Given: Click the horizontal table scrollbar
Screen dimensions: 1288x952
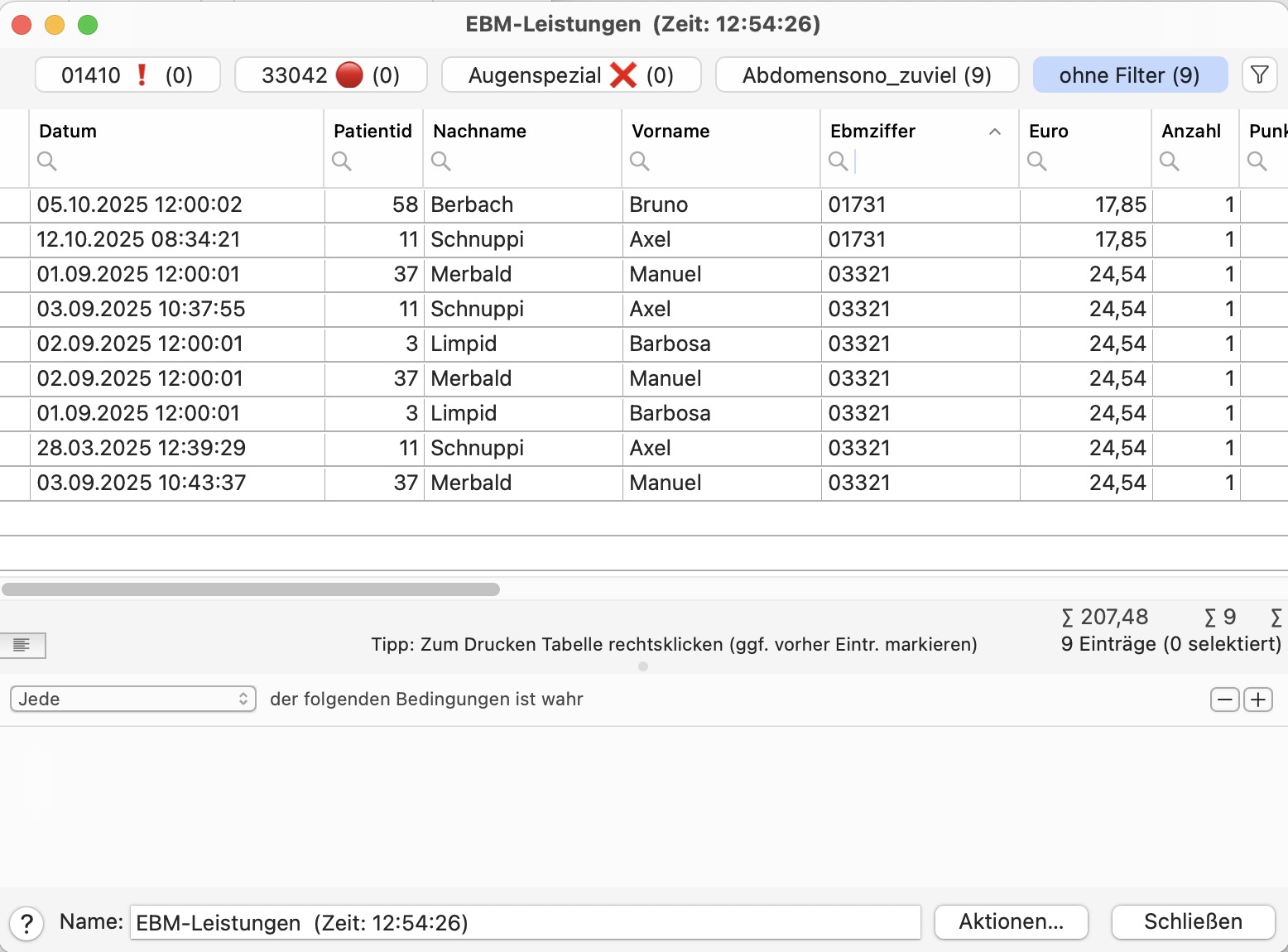Looking at the screenshot, I should click(x=251, y=589).
